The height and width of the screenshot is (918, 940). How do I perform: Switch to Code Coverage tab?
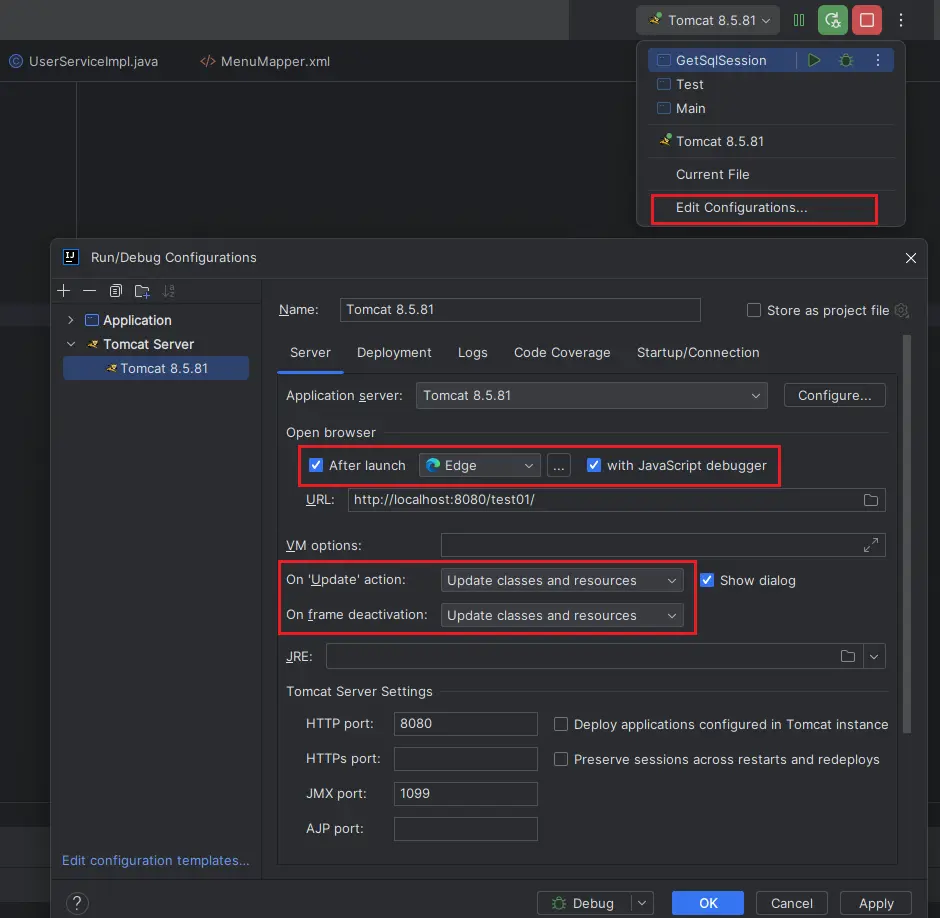(x=562, y=353)
